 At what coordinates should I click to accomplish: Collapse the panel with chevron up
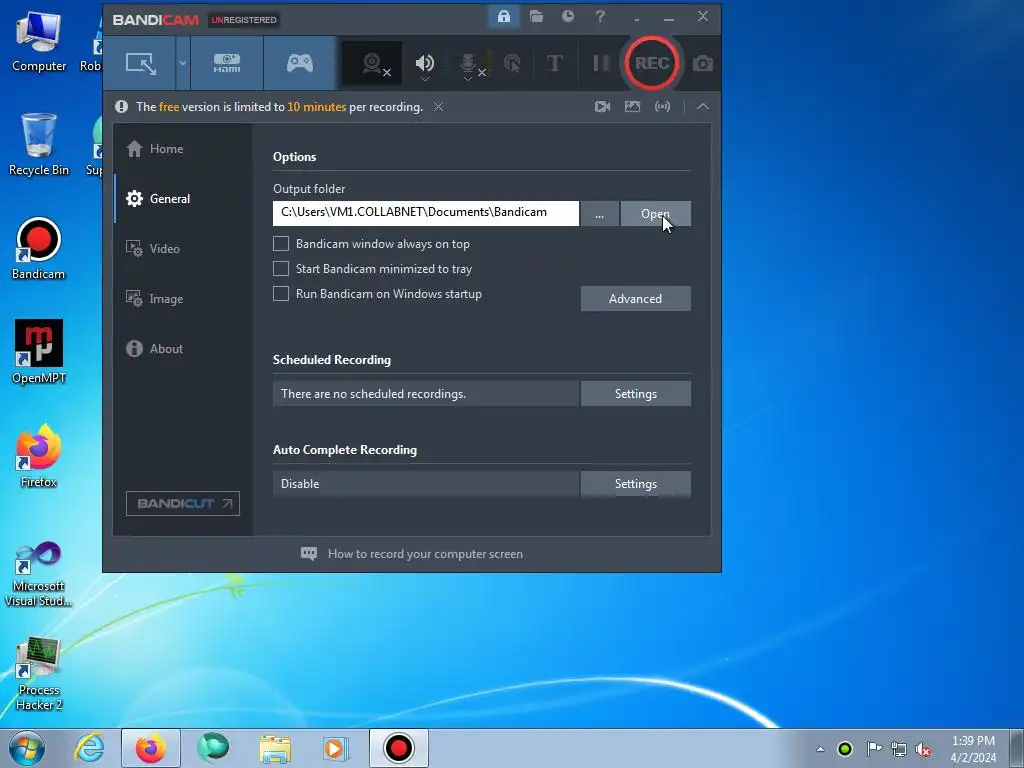tap(703, 106)
